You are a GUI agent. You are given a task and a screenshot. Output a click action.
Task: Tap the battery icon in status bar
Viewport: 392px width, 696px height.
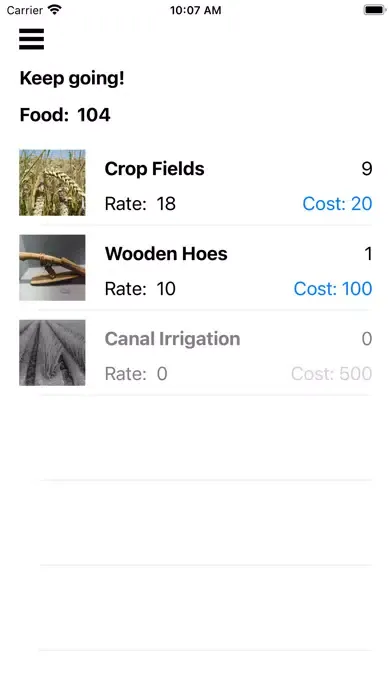click(375, 10)
